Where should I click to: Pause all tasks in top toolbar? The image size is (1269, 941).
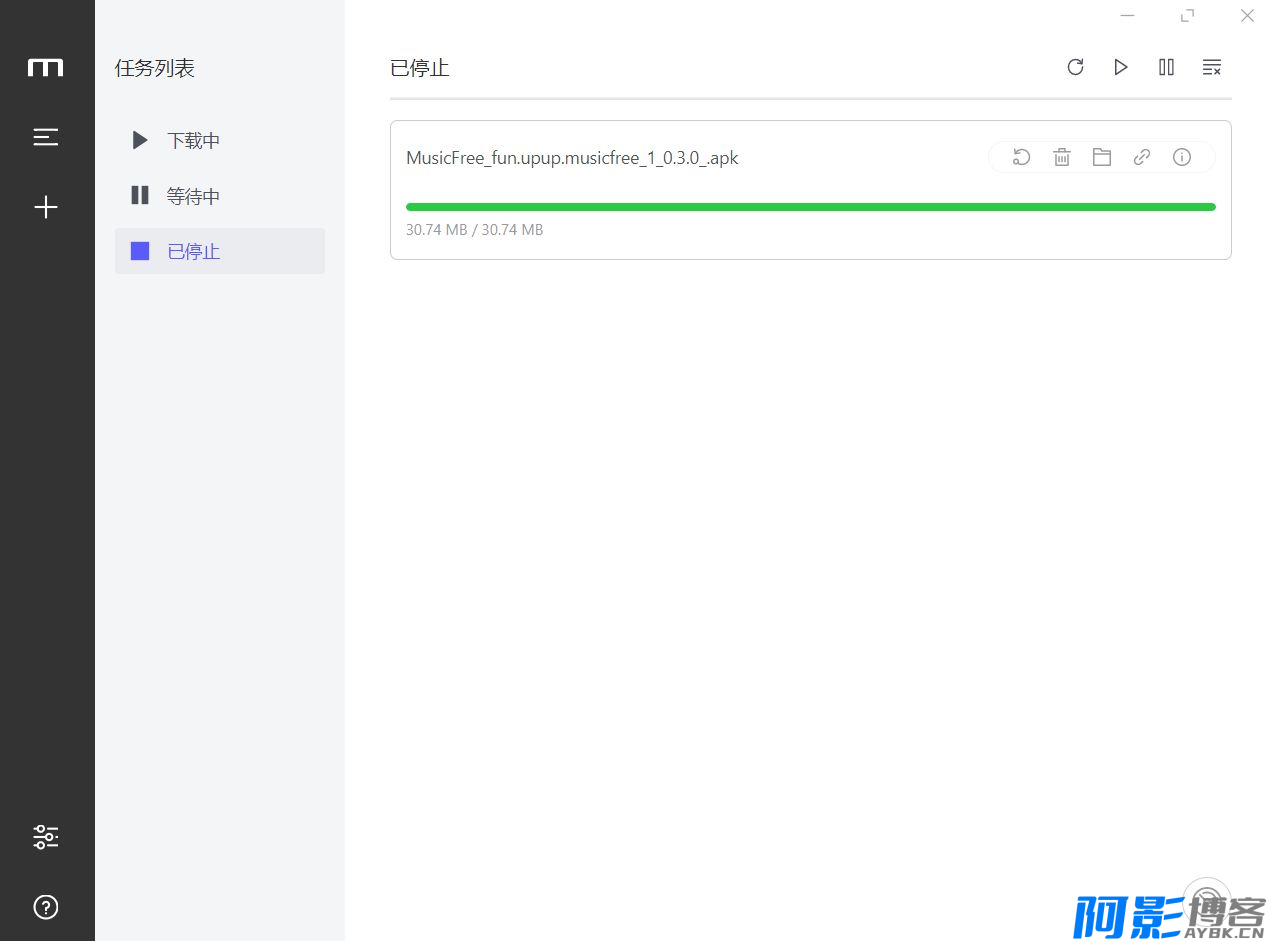(1166, 67)
